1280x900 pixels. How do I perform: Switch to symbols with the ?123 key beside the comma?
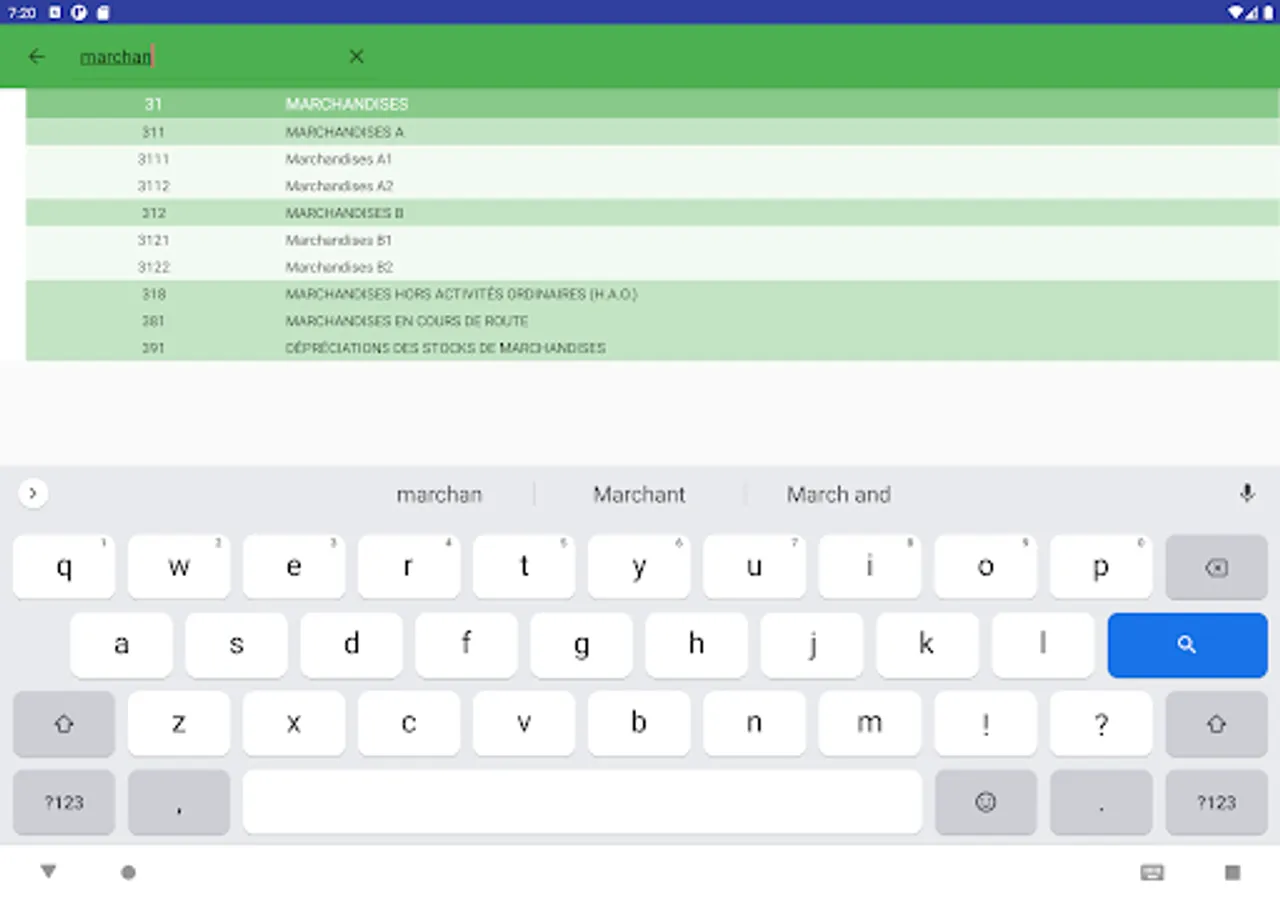pos(64,802)
